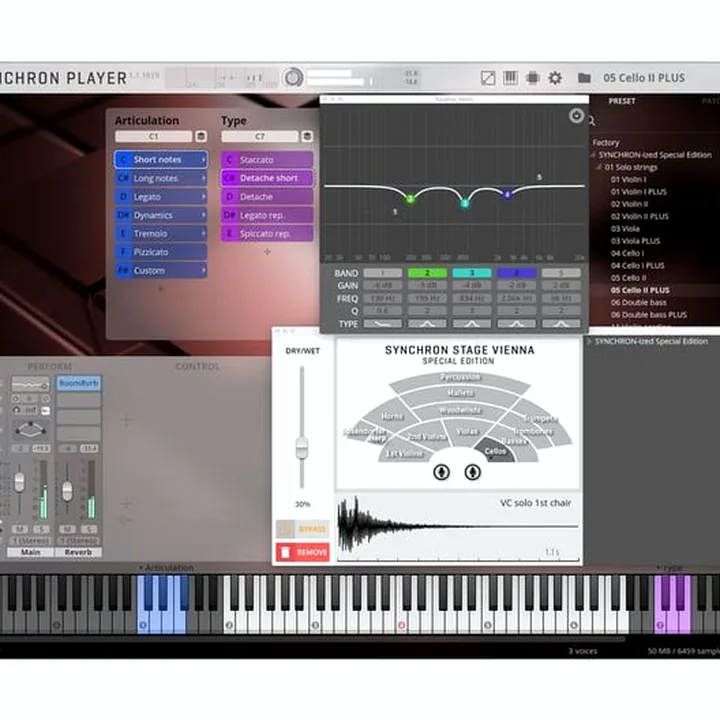Solo the Reverb mixer channel
Viewport: 720px width, 720px height.
click(x=89, y=529)
